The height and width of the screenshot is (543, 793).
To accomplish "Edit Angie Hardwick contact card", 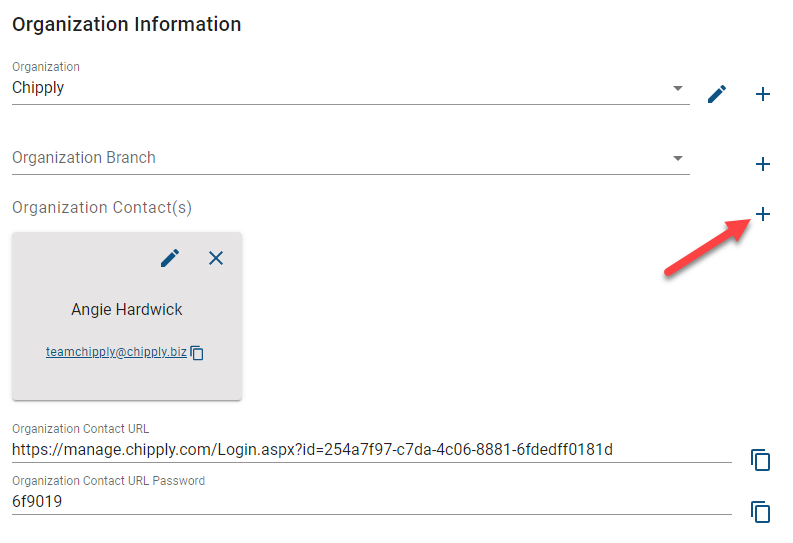I will pos(170,258).
